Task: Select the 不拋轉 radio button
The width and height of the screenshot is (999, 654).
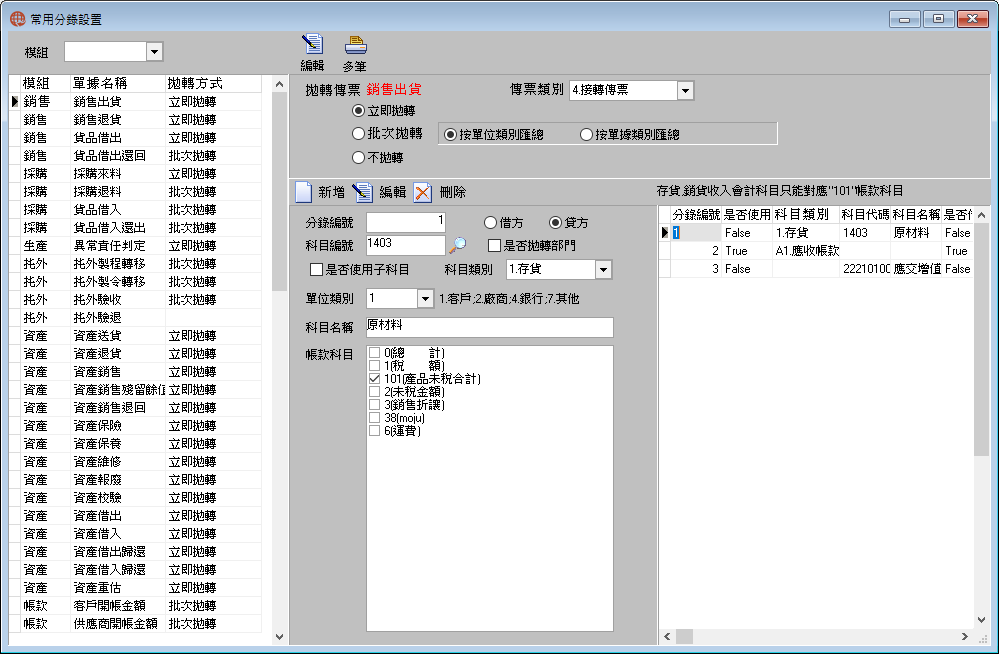Action: (x=359, y=157)
